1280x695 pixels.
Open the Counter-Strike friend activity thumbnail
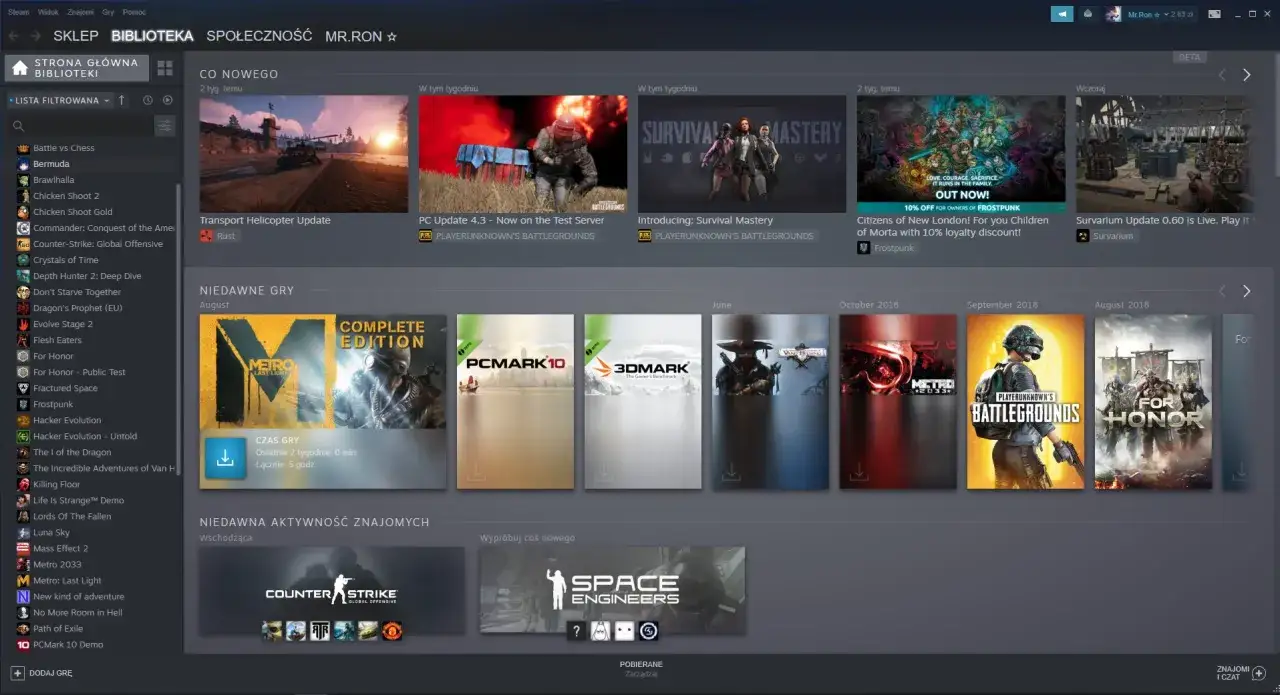click(331, 589)
